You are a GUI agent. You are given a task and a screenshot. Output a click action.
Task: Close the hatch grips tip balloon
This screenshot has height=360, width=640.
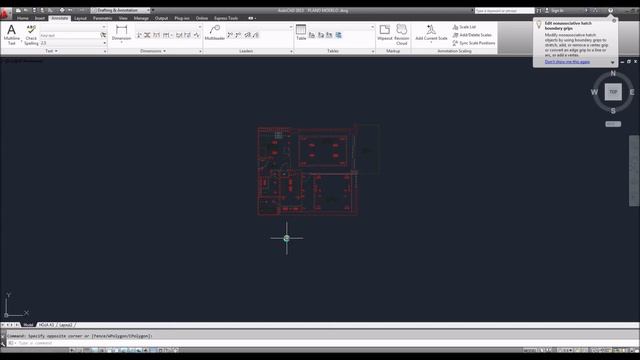coord(614,21)
